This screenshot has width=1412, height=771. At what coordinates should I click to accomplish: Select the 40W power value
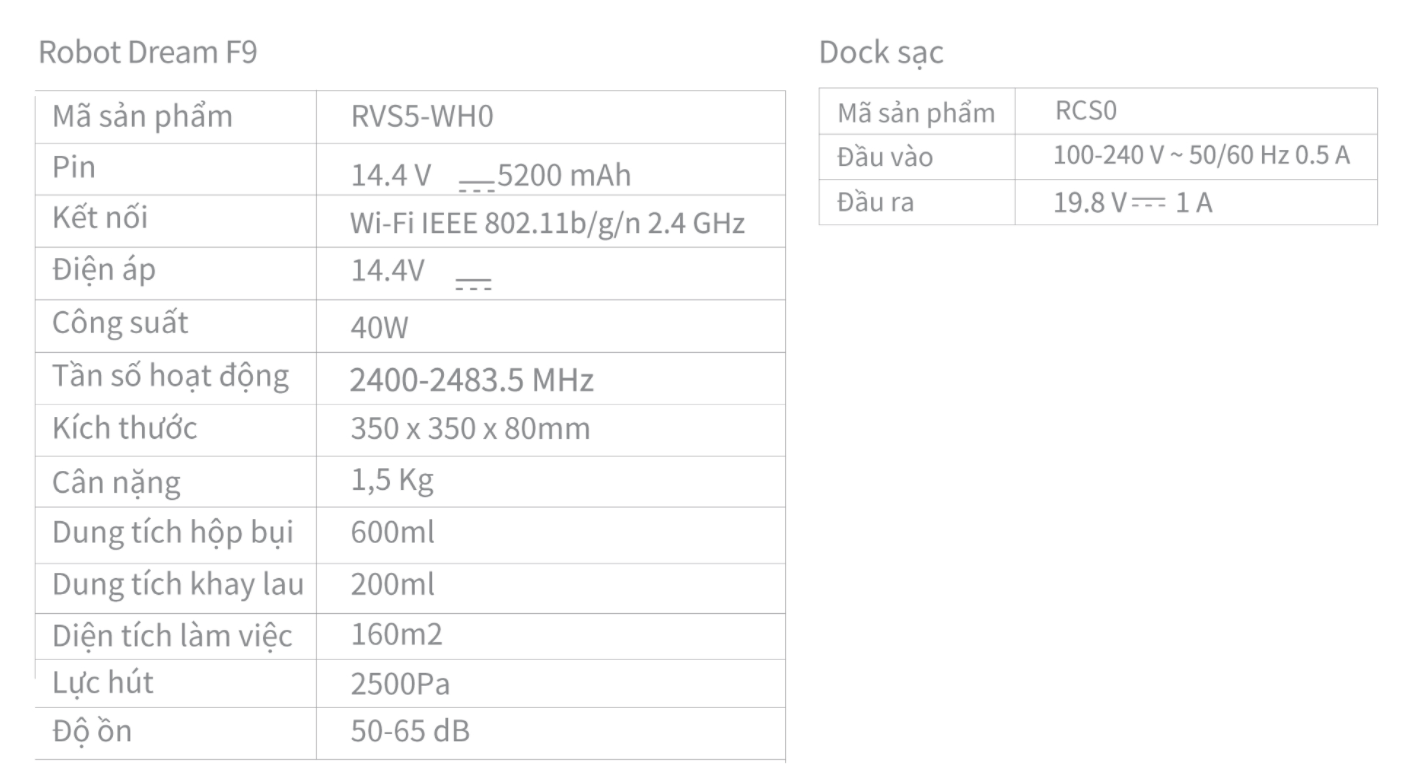380,329
